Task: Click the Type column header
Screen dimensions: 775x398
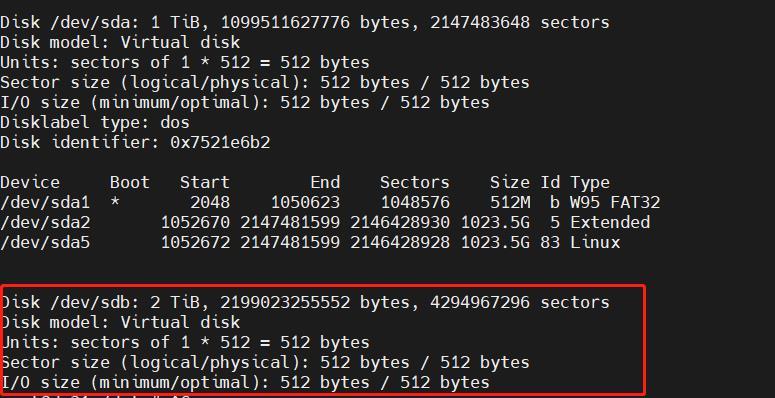Action: [590, 183]
